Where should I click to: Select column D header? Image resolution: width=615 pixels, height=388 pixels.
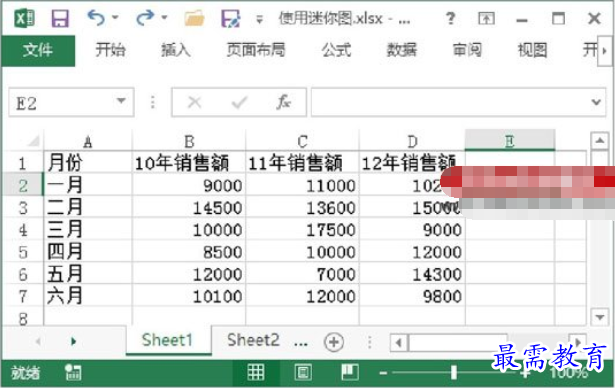412,141
